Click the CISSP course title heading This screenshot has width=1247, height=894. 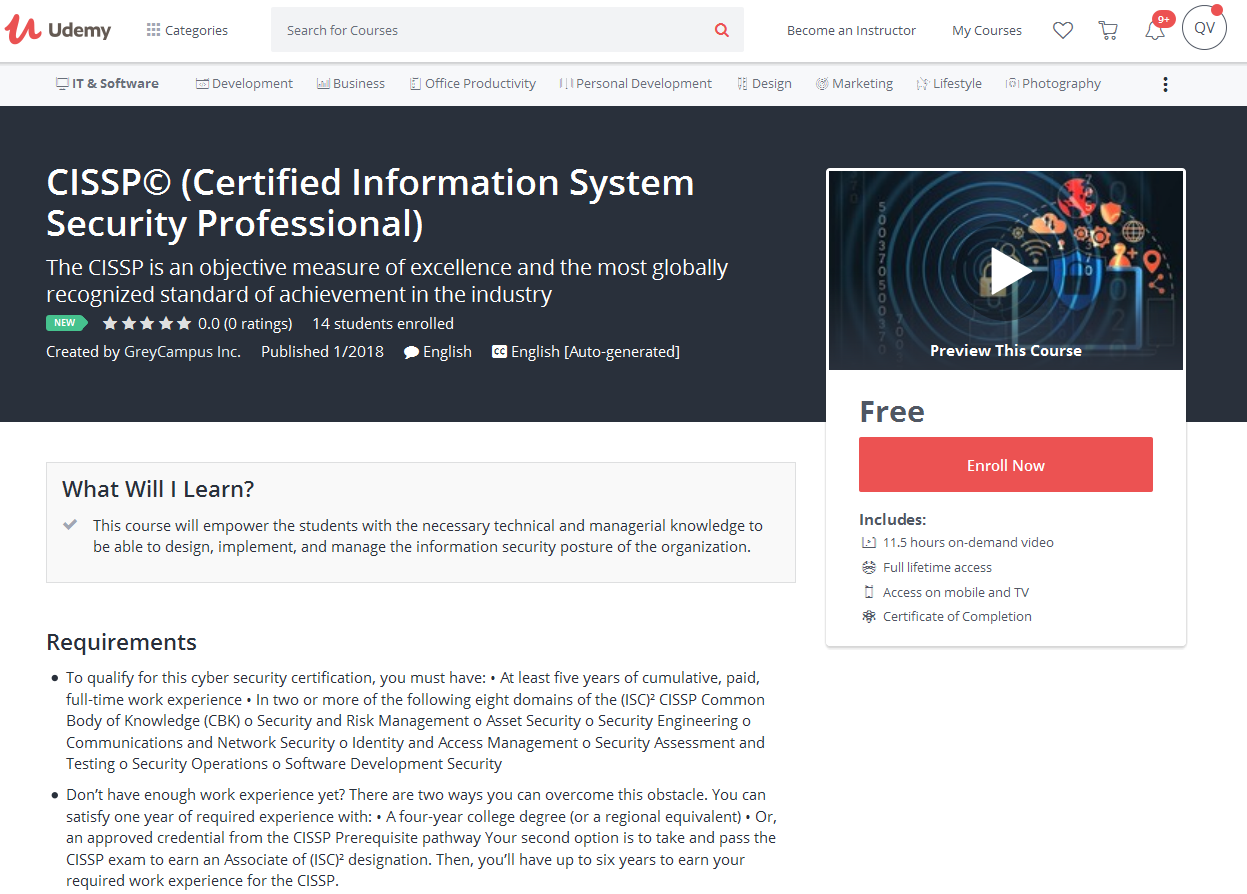pos(370,202)
